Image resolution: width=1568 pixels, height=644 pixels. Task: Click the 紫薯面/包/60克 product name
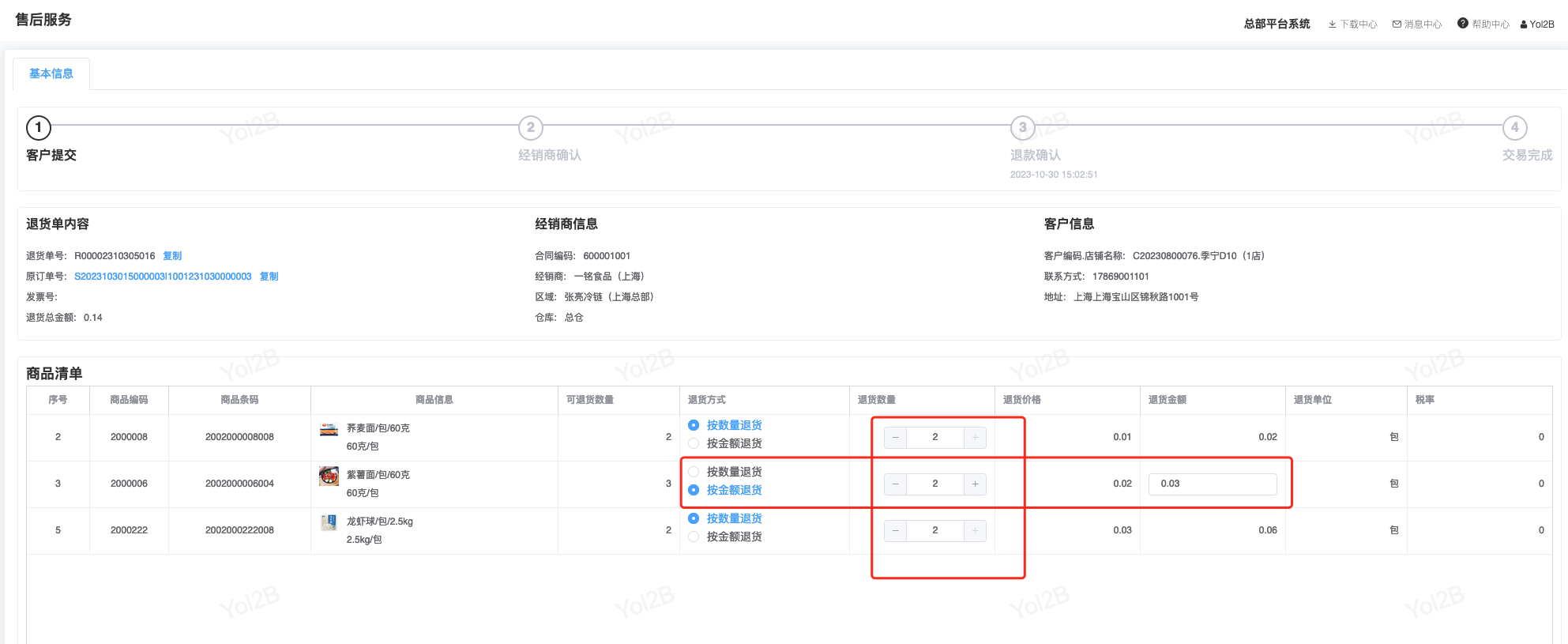(x=378, y=475)
